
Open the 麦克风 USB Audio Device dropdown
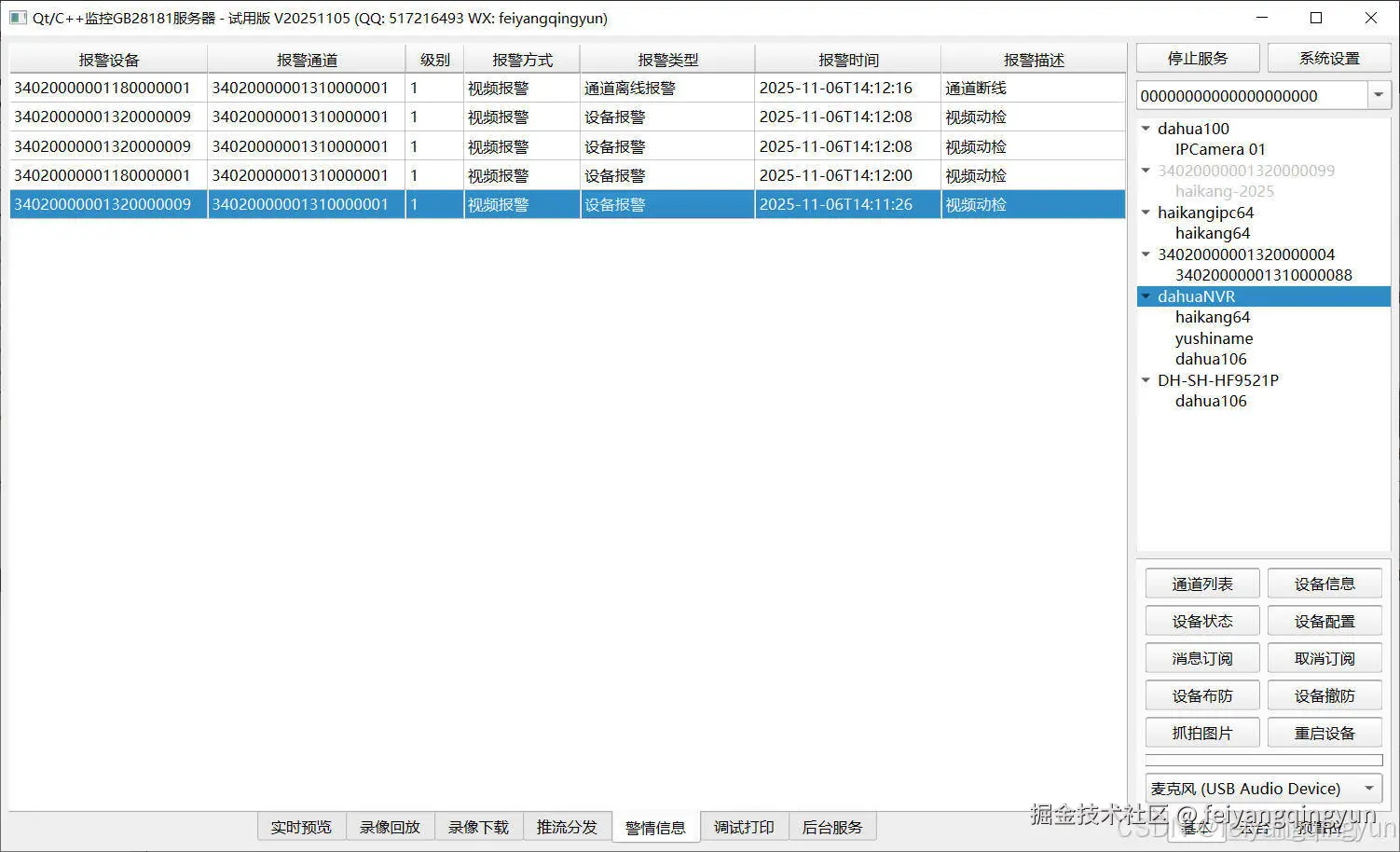(x=1368, y=788)
